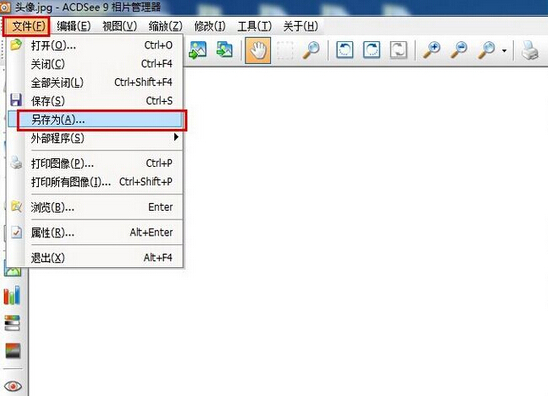Open the zoom dropdown arrow

coord(504,51)
